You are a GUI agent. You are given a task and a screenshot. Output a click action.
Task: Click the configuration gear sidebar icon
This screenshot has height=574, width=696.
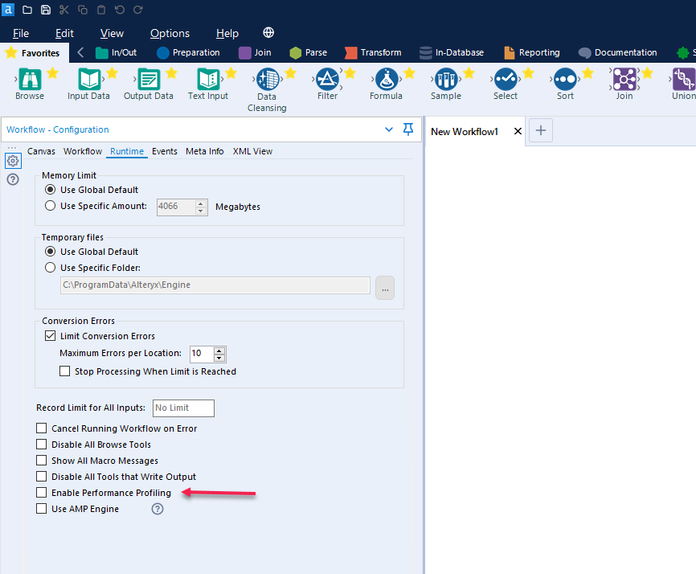click(13, 161)
